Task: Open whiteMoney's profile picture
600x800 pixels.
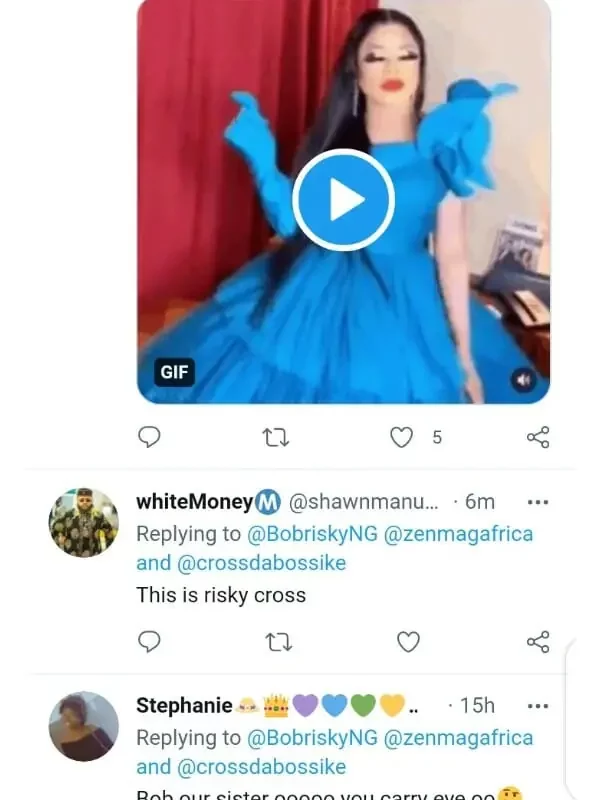Action: click(x=84, y=522)
